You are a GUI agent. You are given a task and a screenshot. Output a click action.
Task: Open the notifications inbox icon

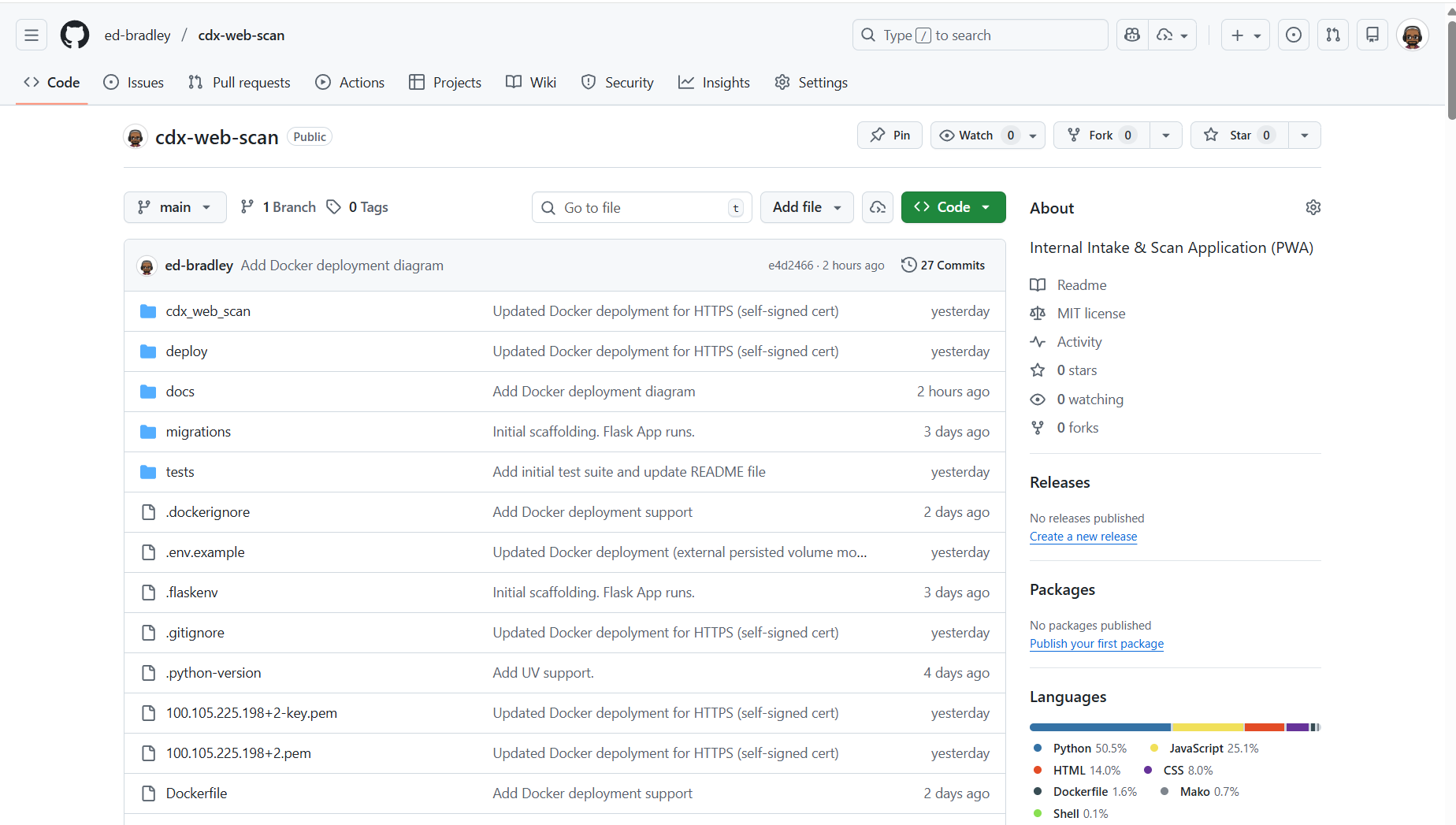coord(1372,35)
